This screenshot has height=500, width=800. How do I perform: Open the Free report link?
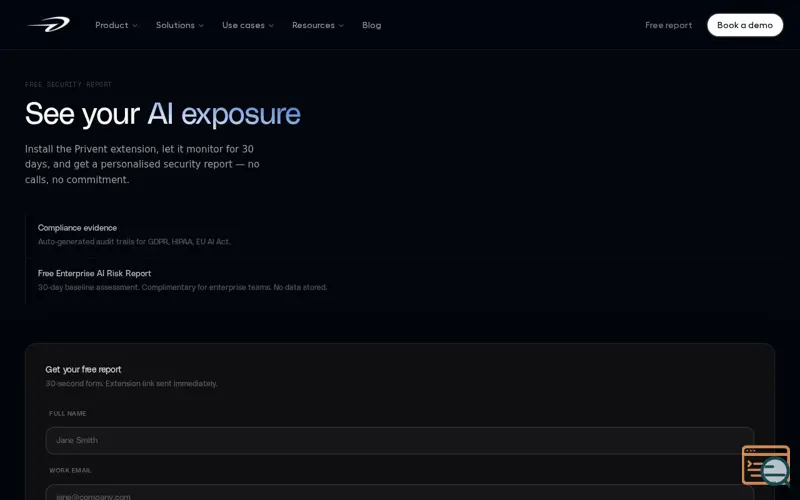[668, 25]
